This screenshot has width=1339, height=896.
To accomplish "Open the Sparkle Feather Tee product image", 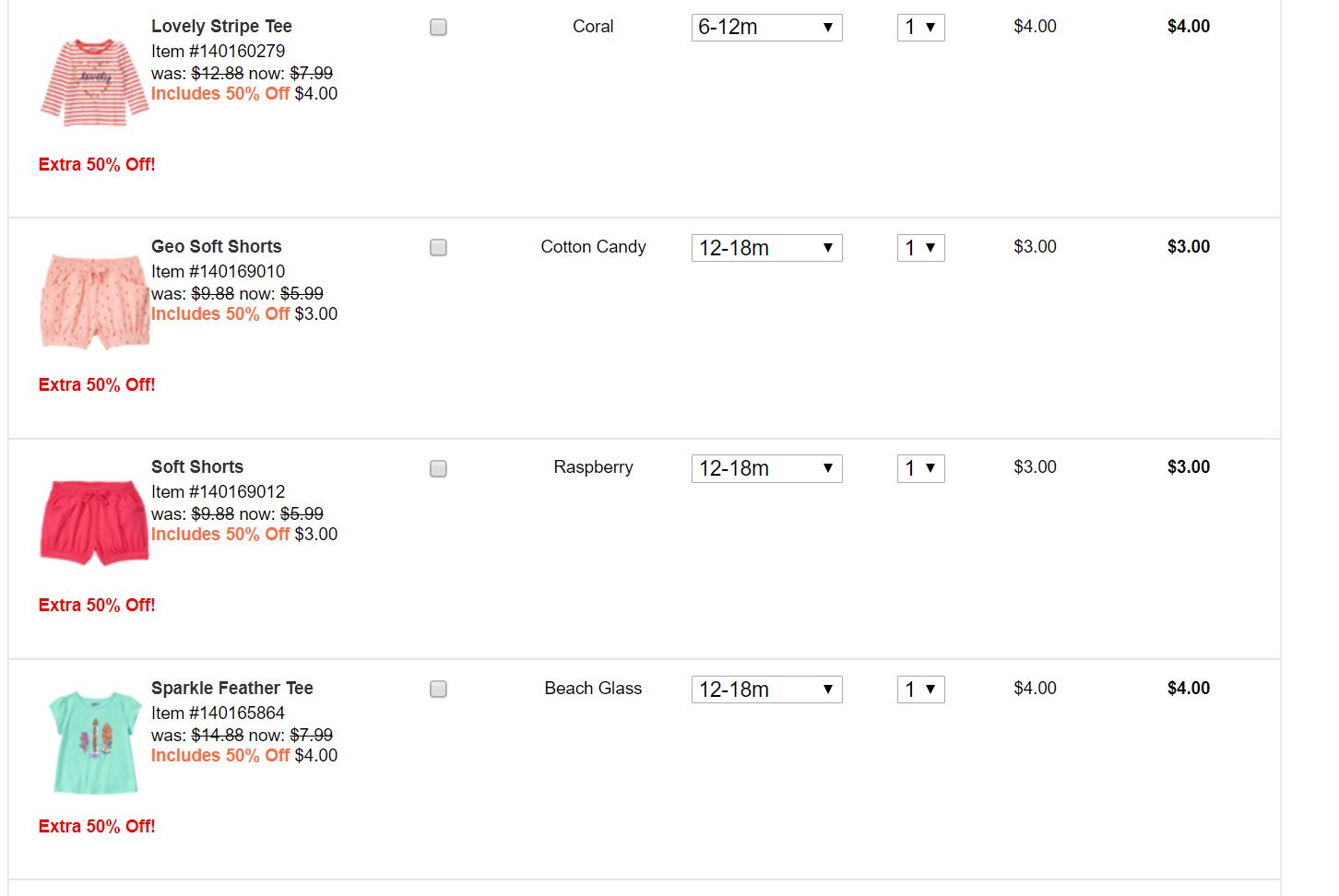I will click(x=94, y=743).
